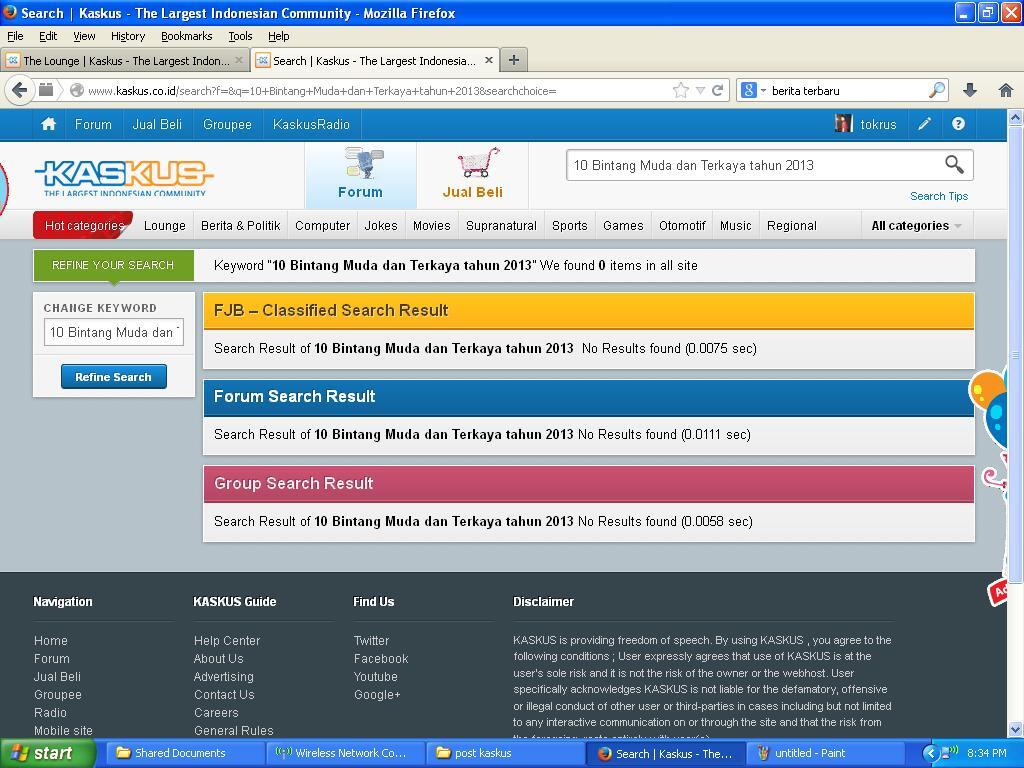Open the Games category
The image size is (1024, 768).
[x=623, y=225]
